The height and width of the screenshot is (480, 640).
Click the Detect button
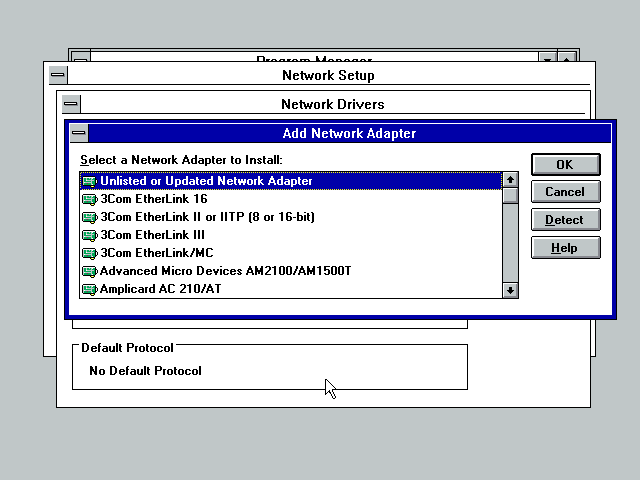(x=566, y=220)
